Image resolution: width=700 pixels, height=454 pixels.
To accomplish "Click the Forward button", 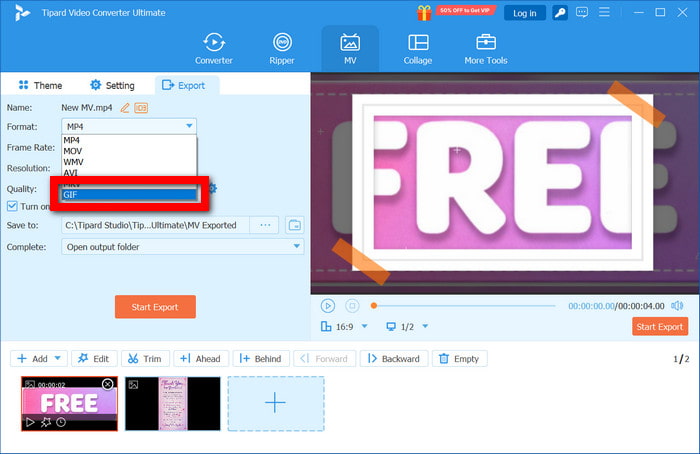I will click(x=324, y=358).
